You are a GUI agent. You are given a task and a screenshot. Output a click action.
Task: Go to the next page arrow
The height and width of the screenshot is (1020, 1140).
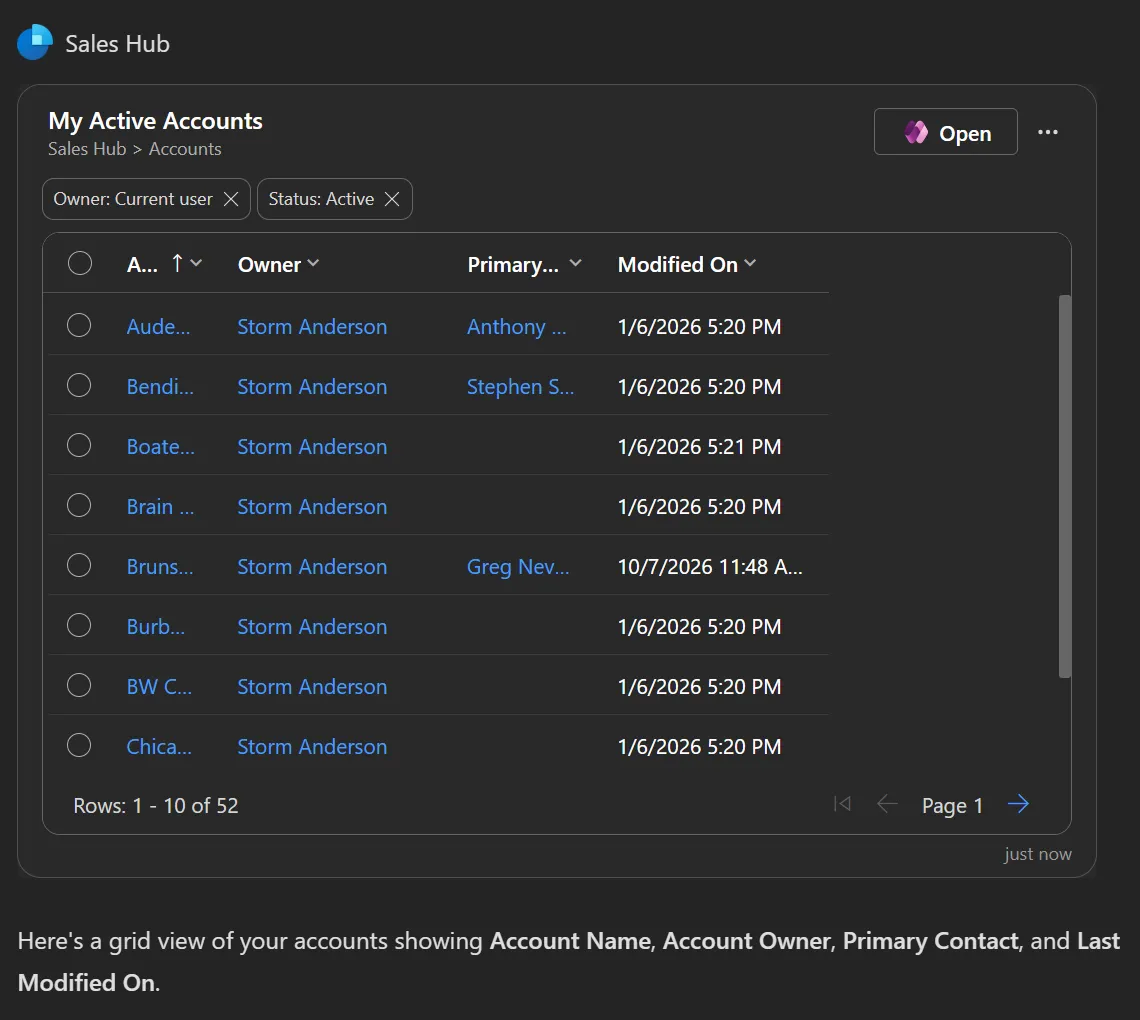1018,803
